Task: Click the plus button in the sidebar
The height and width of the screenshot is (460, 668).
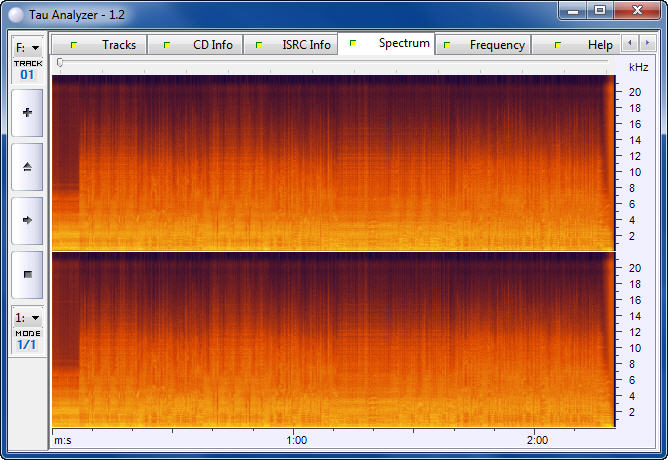Action: [27, 113]
